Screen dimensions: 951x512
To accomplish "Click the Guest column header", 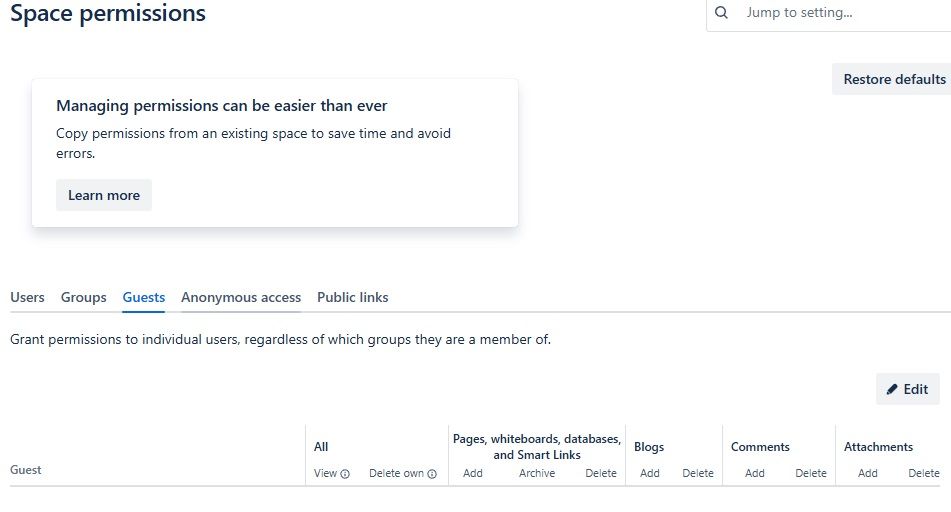I will coord(26,469).
